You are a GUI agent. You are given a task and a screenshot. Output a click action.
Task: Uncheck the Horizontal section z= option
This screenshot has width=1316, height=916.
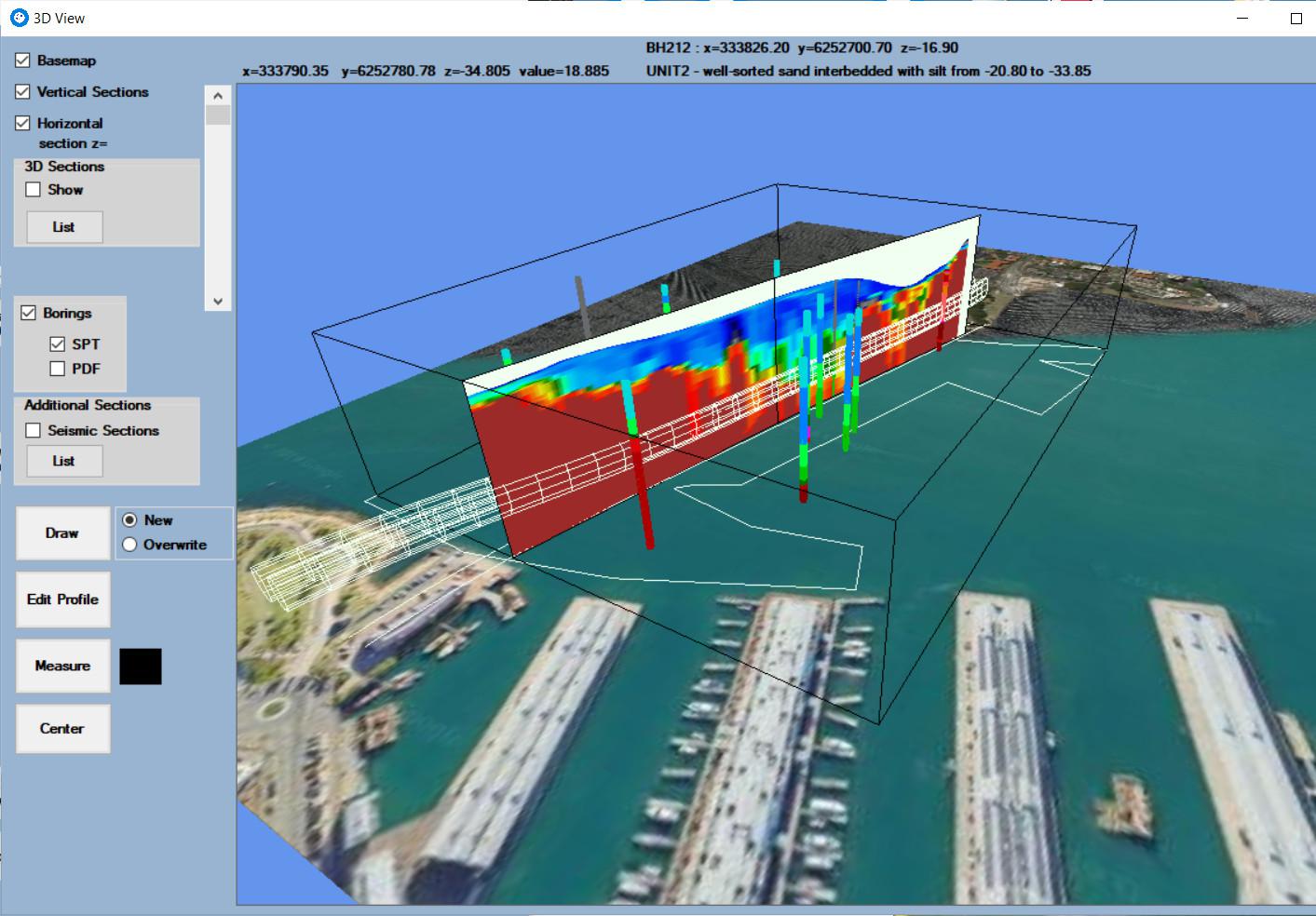click(x=21, y=122)
